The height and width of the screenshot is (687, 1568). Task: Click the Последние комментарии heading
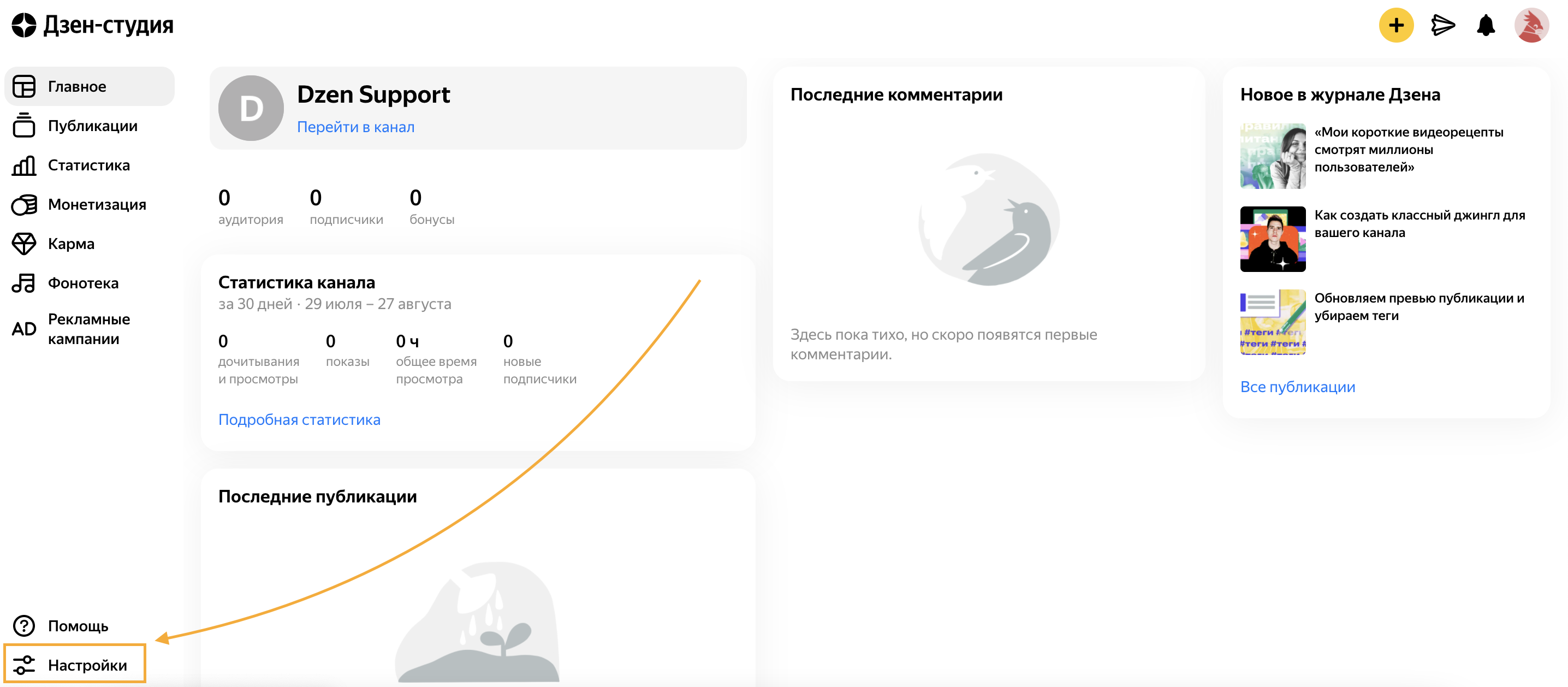tap(896, 94)
